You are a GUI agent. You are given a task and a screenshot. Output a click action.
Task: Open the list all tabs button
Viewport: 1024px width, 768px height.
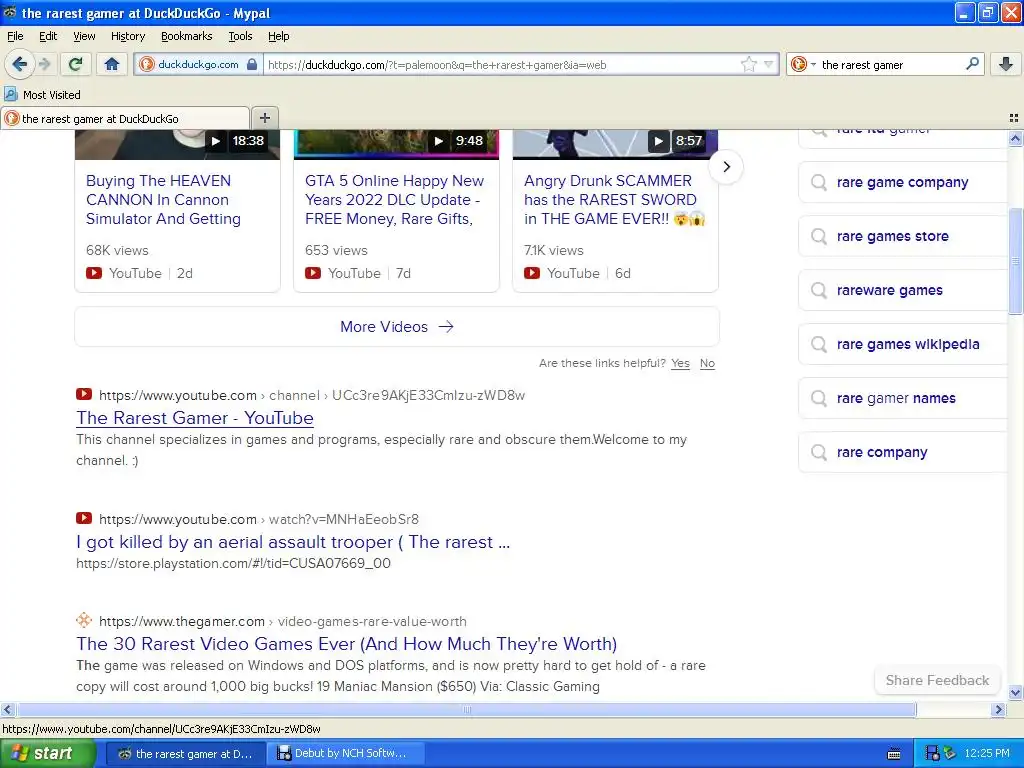[1014, 118]
